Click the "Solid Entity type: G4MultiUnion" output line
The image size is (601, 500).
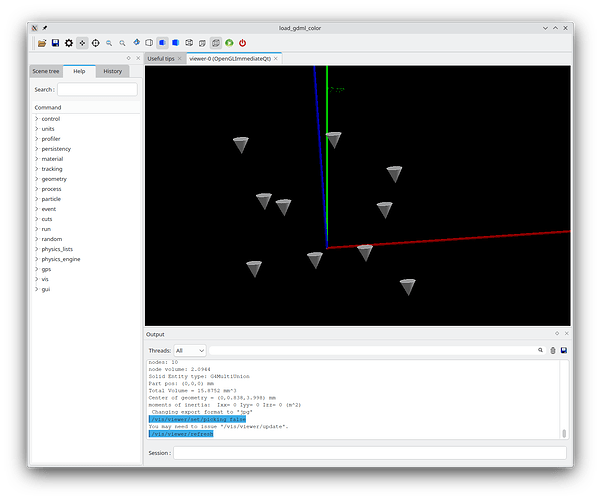(199, 376)
